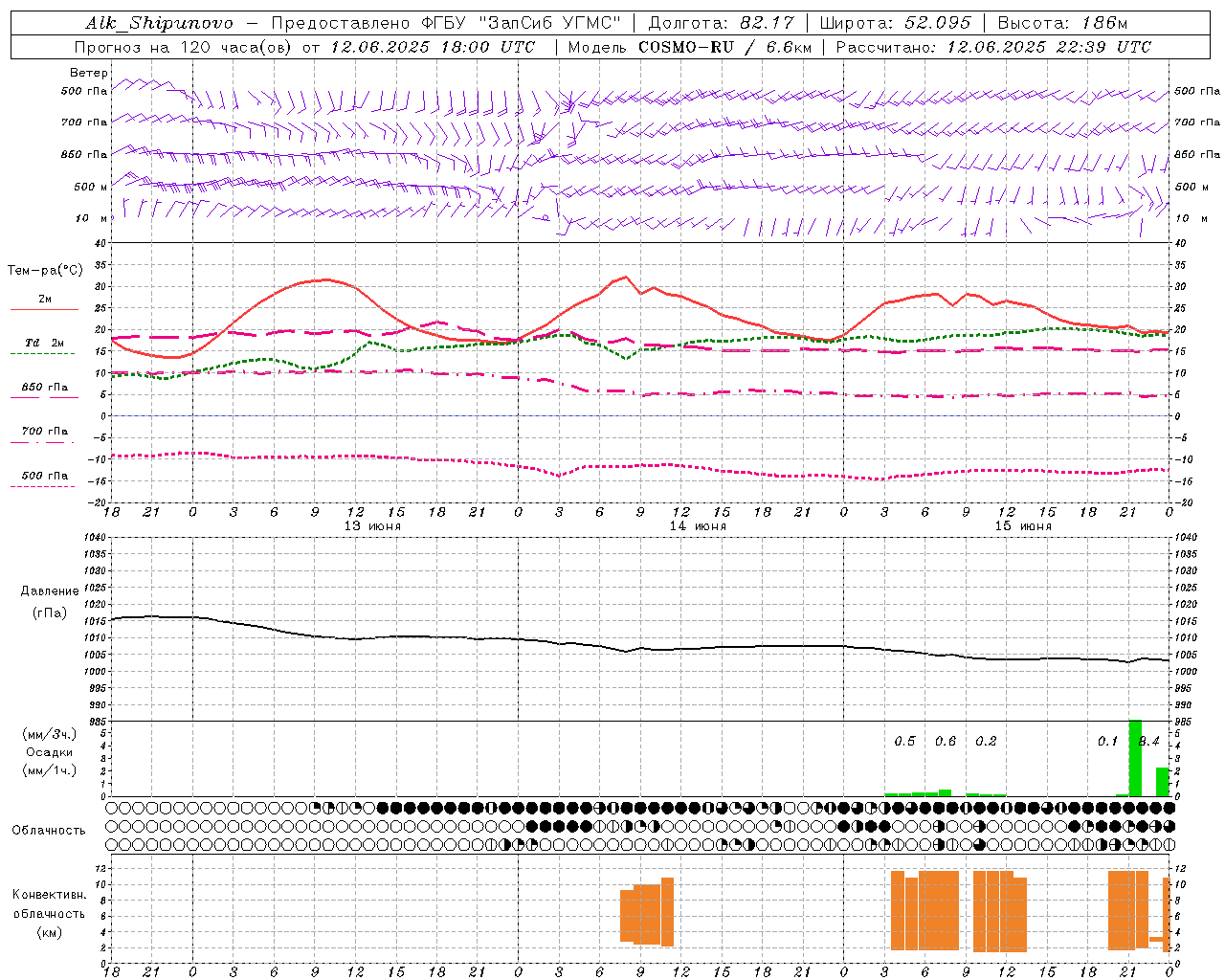Screen dimensions: 1225x980
Task: Click the precipitation value 0.1
Action: pos(1107,742)
